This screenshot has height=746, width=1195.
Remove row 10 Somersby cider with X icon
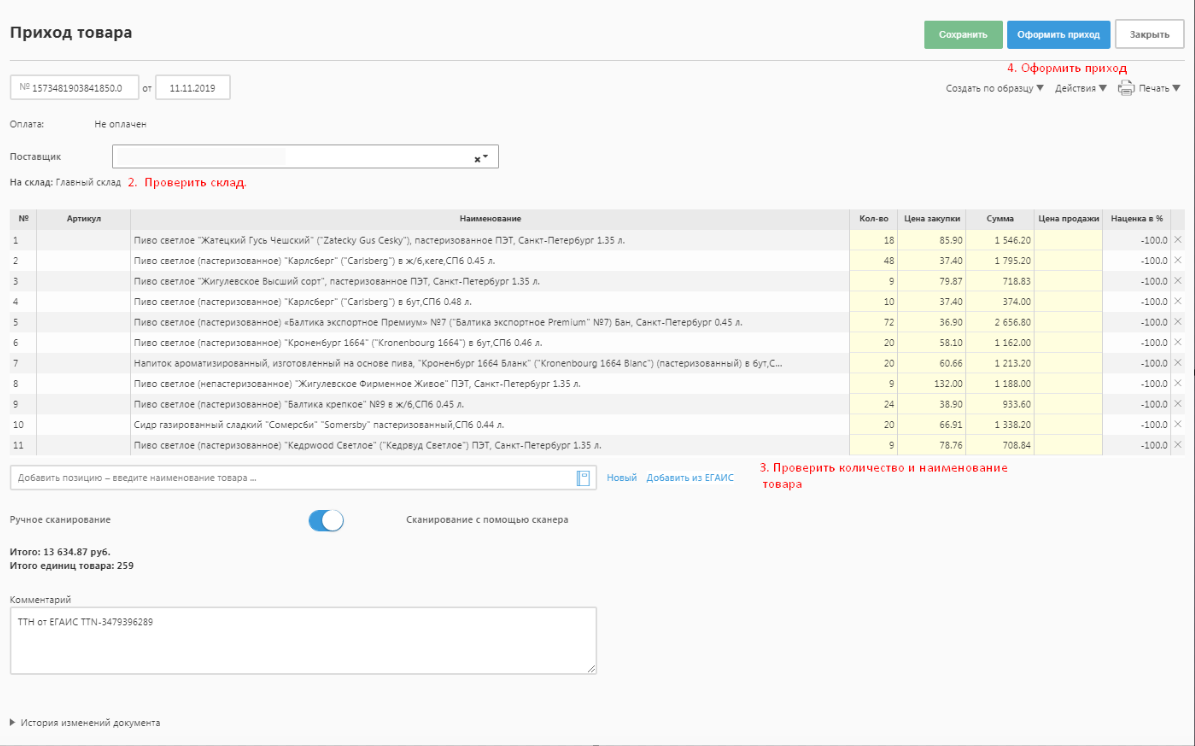[1177, 424]
